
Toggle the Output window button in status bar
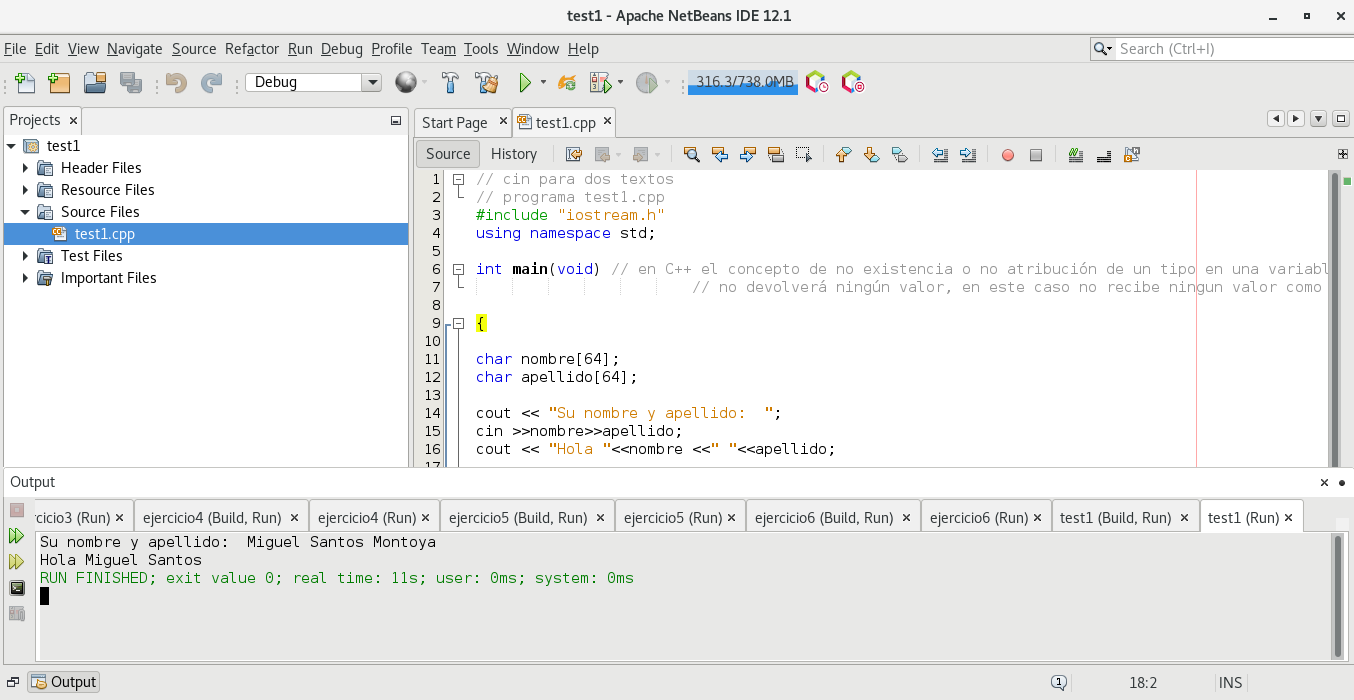[64, 682]
